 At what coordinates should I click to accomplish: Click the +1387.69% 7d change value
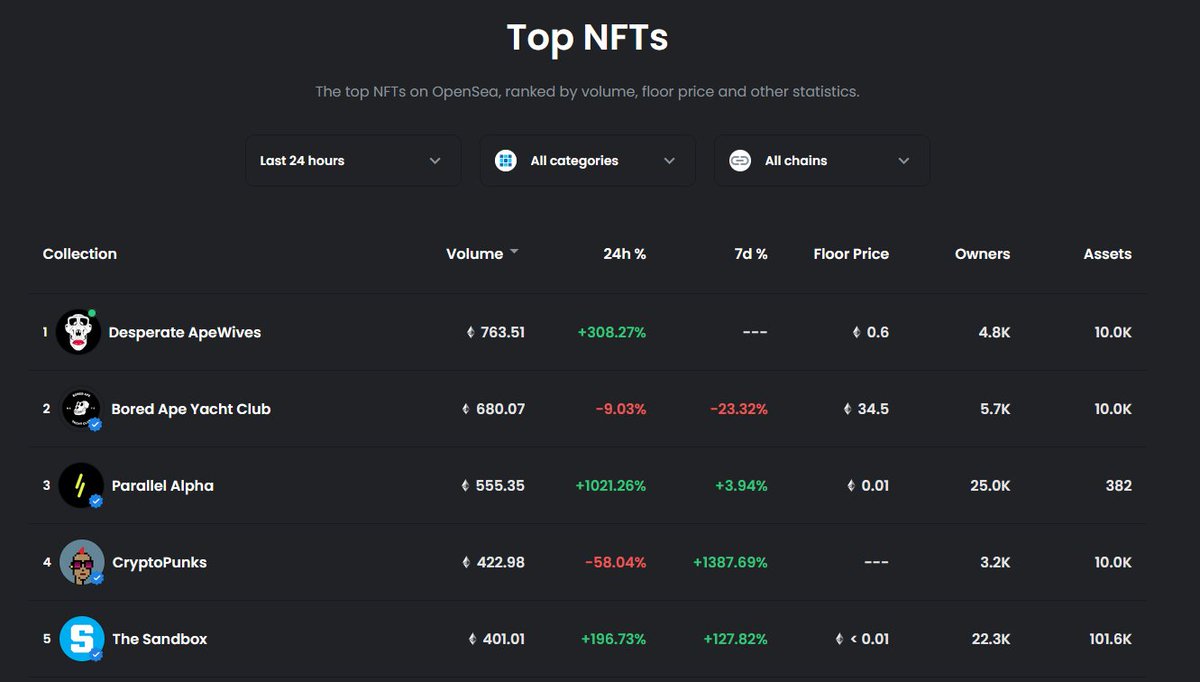pyautogui.click(x=730, y=563)
